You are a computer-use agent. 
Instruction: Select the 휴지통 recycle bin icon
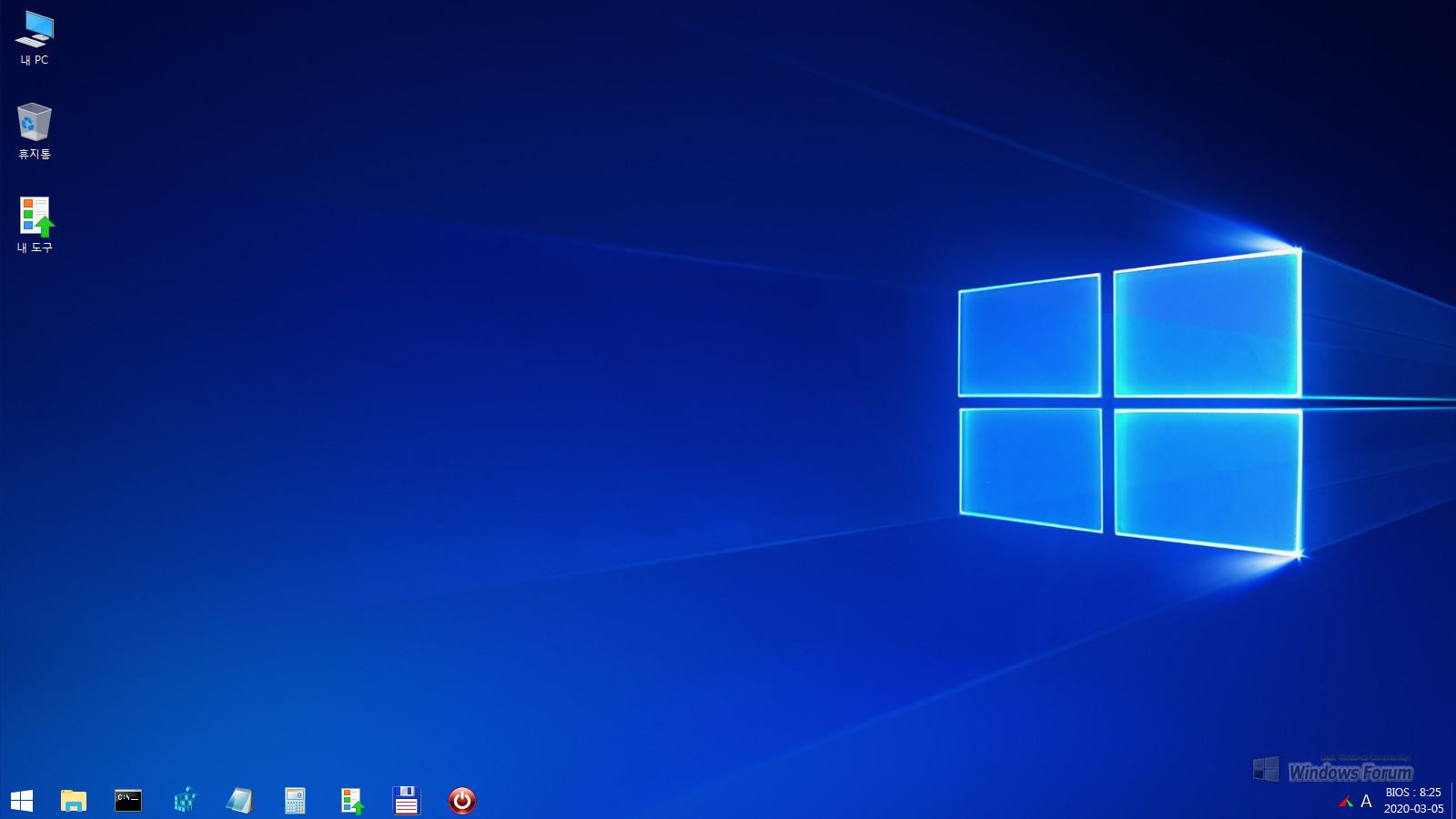click(x=35, y=131)
